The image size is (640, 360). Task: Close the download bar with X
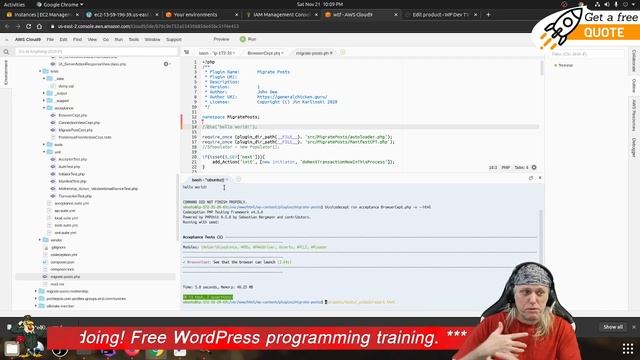pos(634,327)
